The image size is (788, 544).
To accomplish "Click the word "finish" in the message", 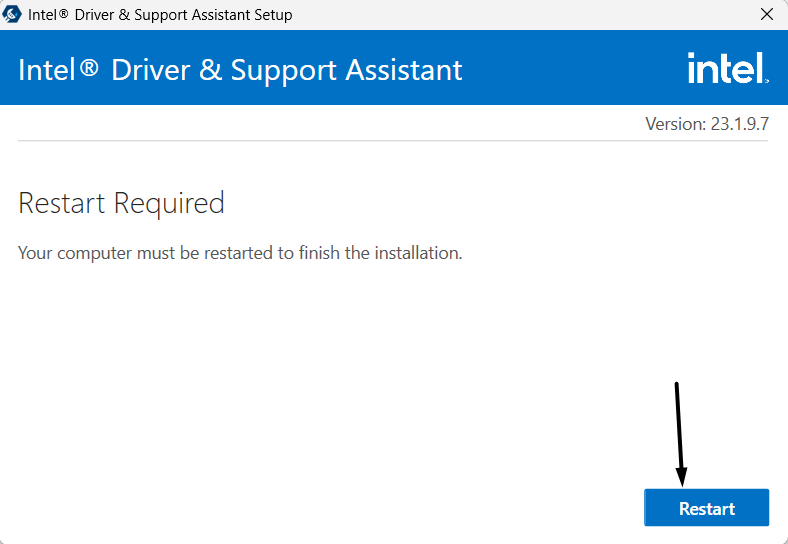I will pos(320,253).
